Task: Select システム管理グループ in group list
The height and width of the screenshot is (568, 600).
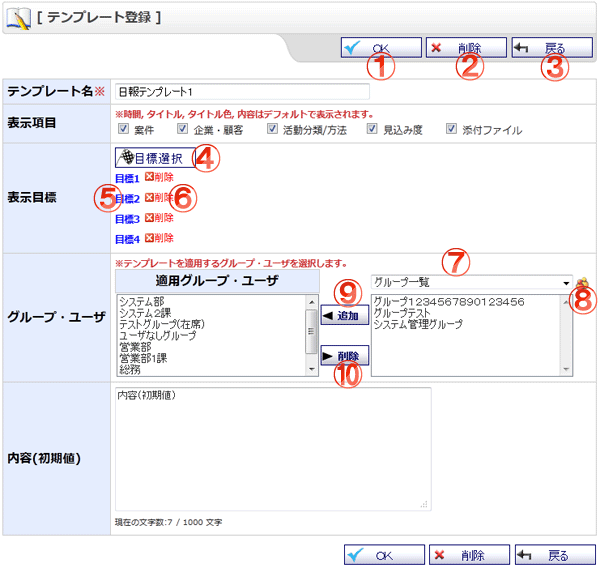Action: (418, 325)
